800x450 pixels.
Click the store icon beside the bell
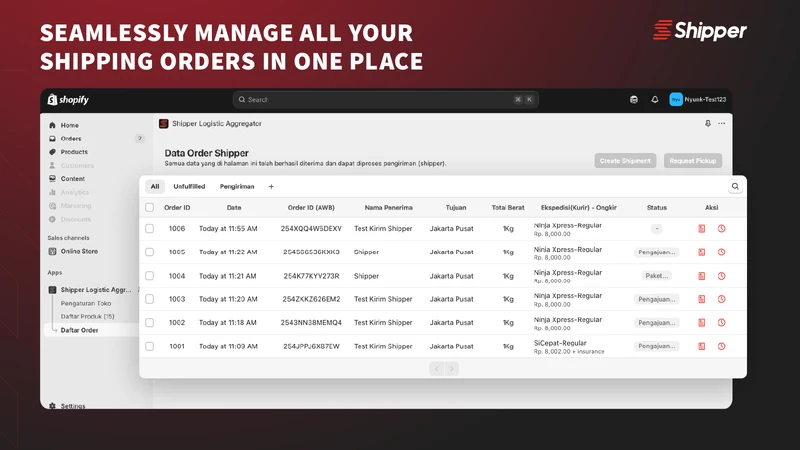point(634,99)
